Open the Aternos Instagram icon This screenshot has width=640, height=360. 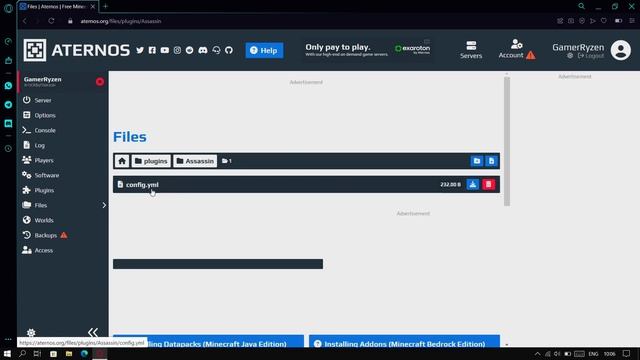click(x=177, y=50)
